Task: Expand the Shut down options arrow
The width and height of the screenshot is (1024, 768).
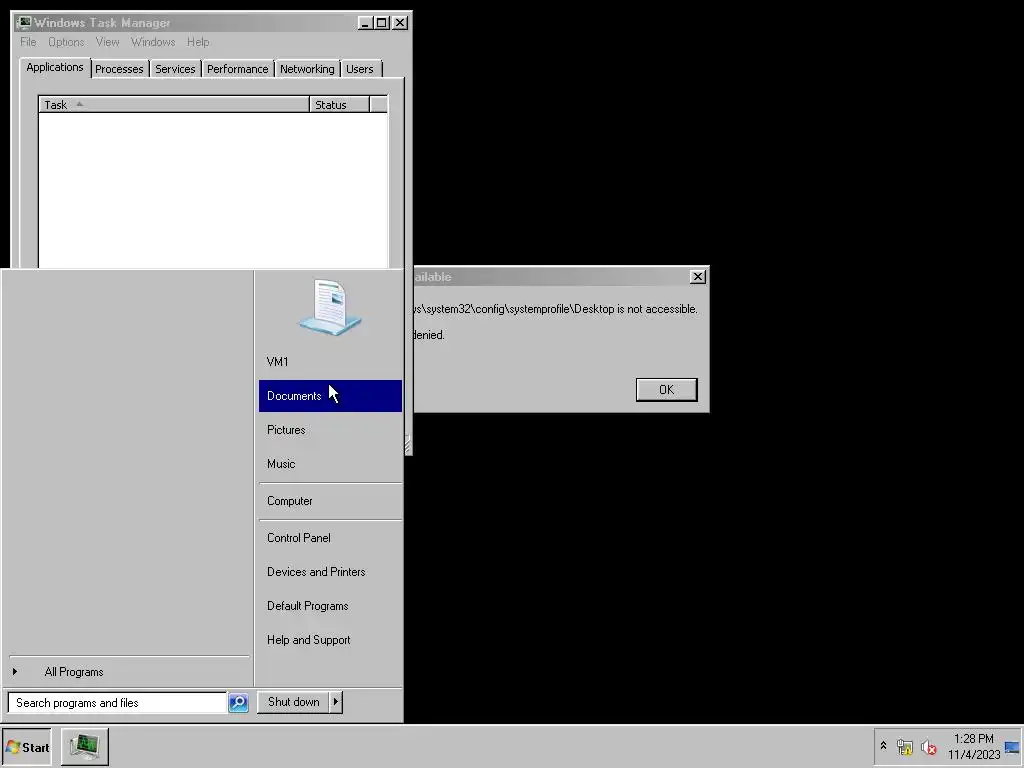Action: click(x=336, y=702)
